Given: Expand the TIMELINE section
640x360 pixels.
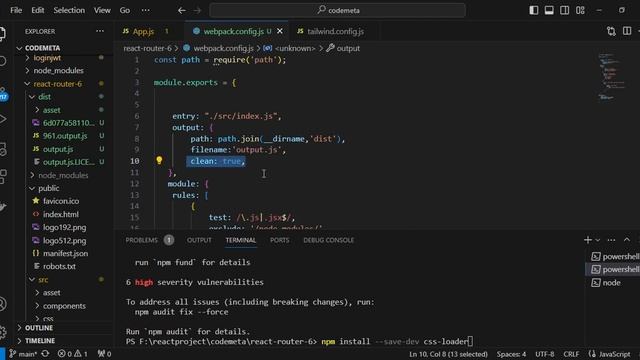Looking at the screenshot, I should tap(40, 340).
